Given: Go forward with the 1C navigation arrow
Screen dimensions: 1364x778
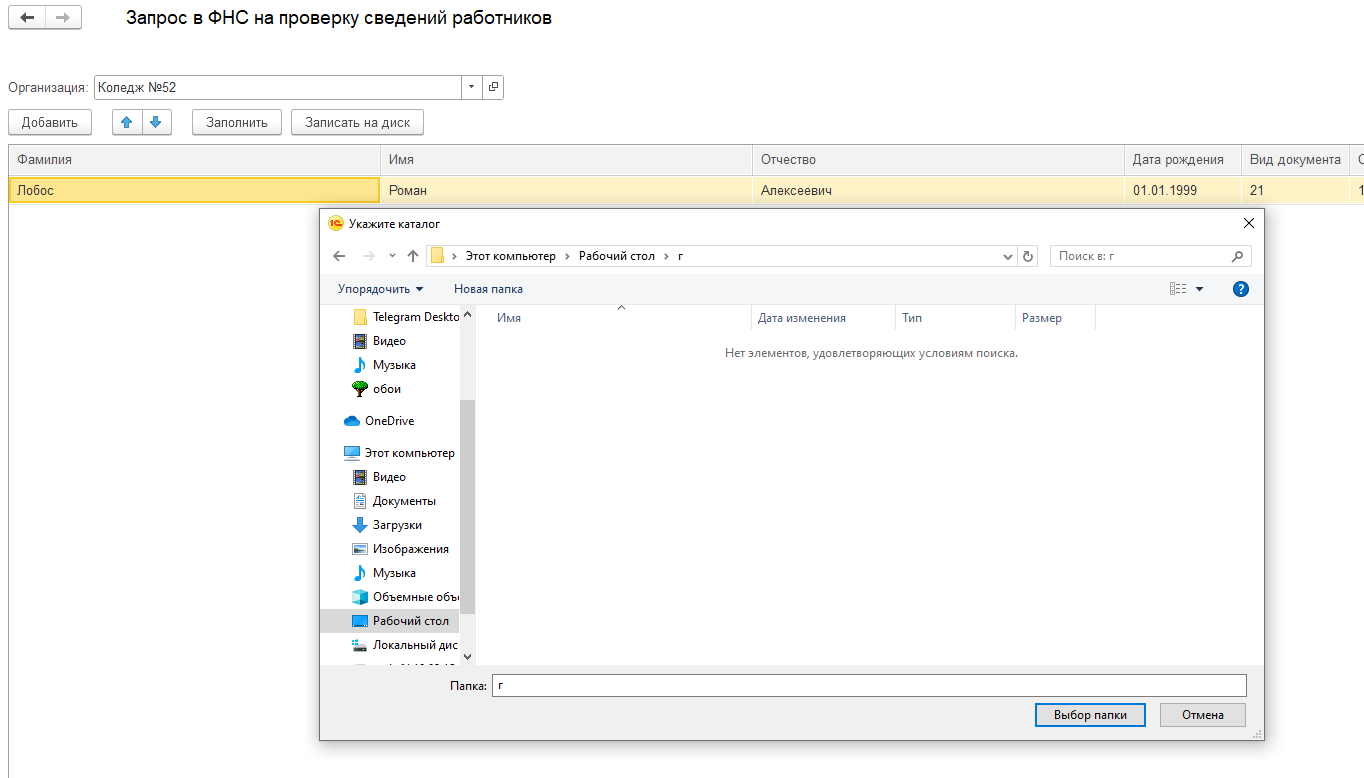Looking at the screenshot, I should pyautogui.click(x=63, y=18).
